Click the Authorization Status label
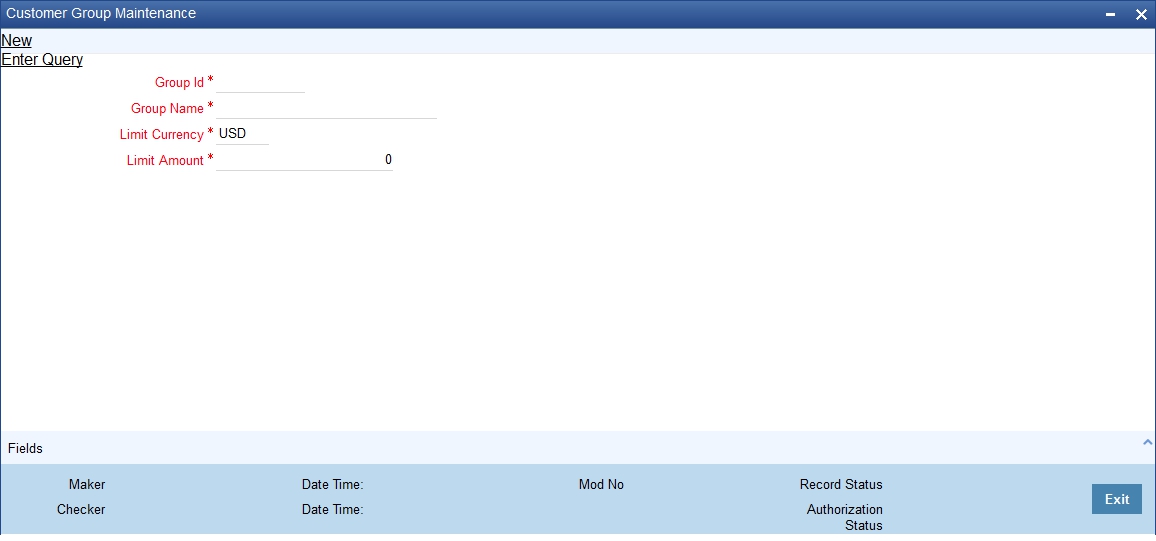The height and width of the screenshot is (541, 1156). [x=845, y=517]
